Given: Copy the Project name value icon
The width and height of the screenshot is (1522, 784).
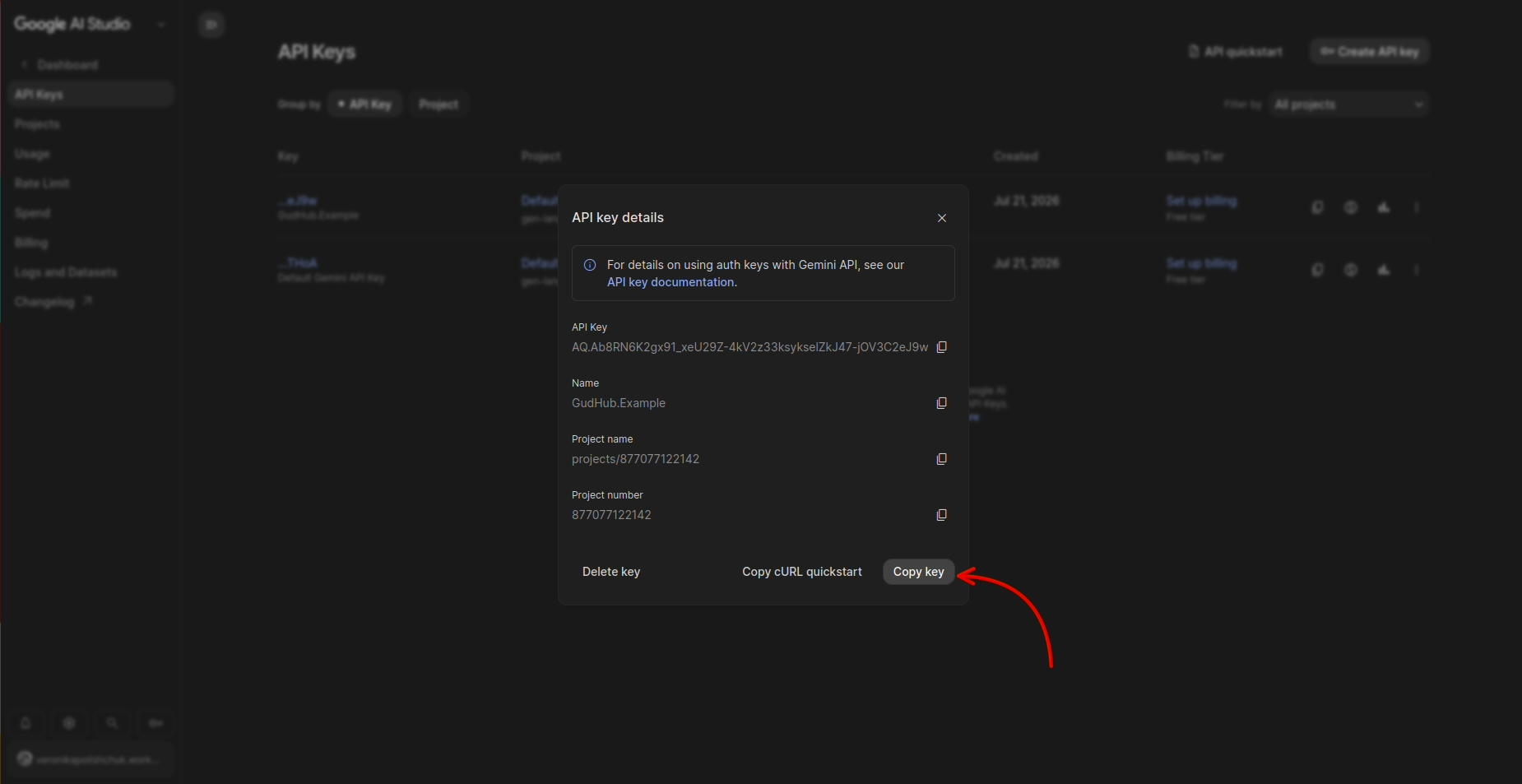Looking at the screenshot, I should click(x=942, y=459).
